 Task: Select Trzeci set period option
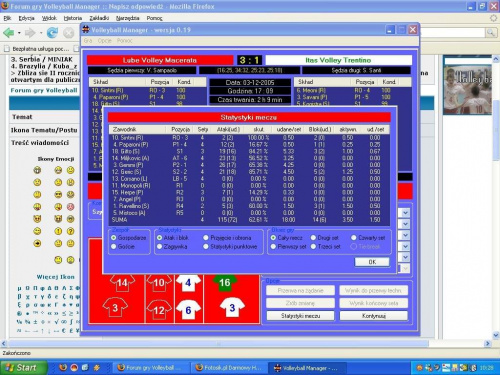tap(313, 246)
